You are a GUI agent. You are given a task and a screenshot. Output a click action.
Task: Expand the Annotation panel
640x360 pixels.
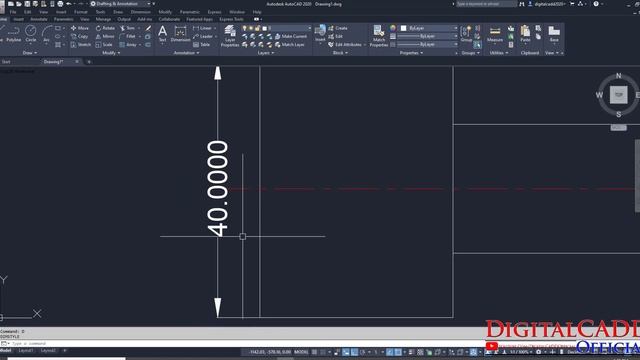[186, 53]
